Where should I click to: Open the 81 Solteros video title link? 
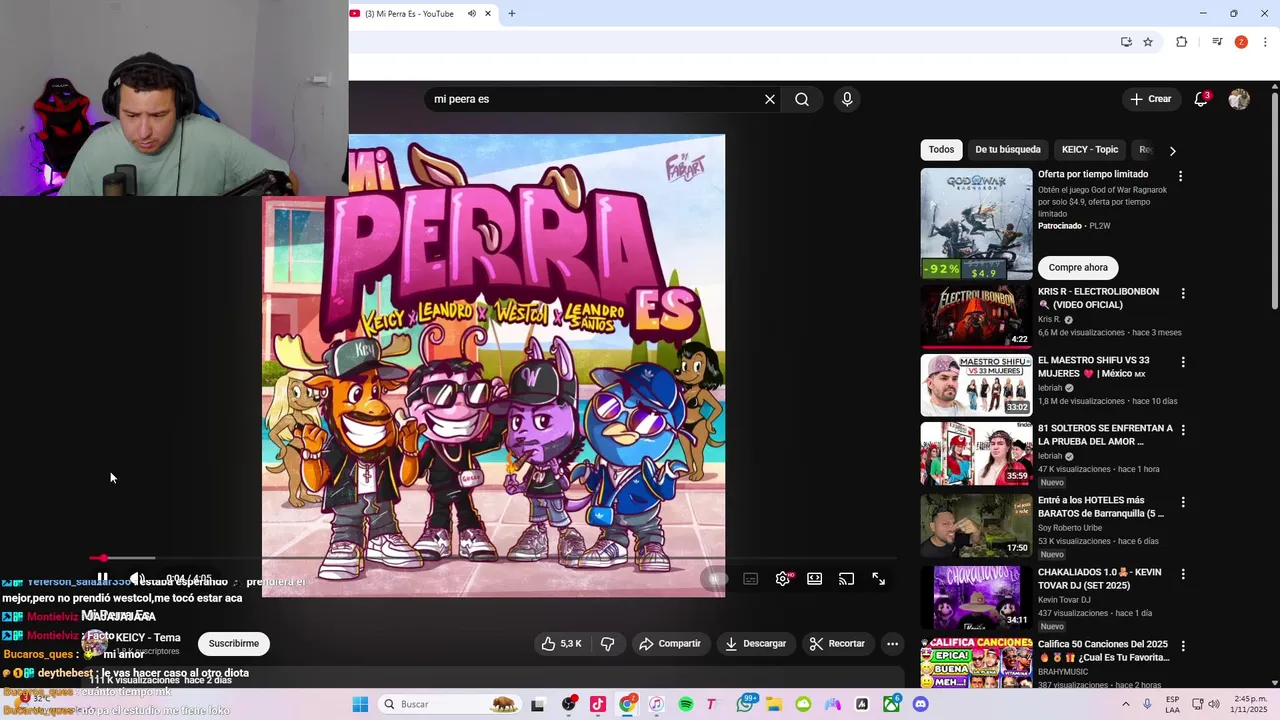[1105, 434]
